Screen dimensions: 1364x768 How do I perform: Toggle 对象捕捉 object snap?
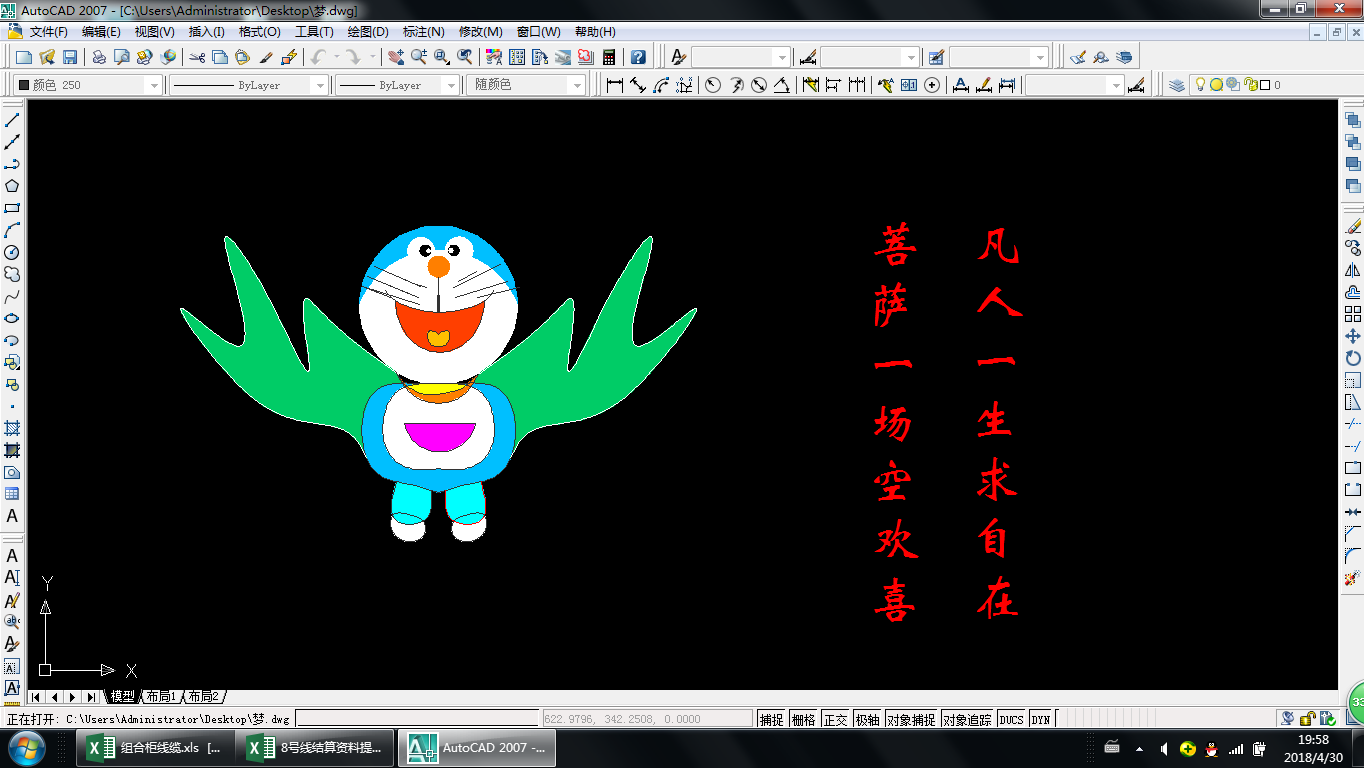tap(911, 720)
